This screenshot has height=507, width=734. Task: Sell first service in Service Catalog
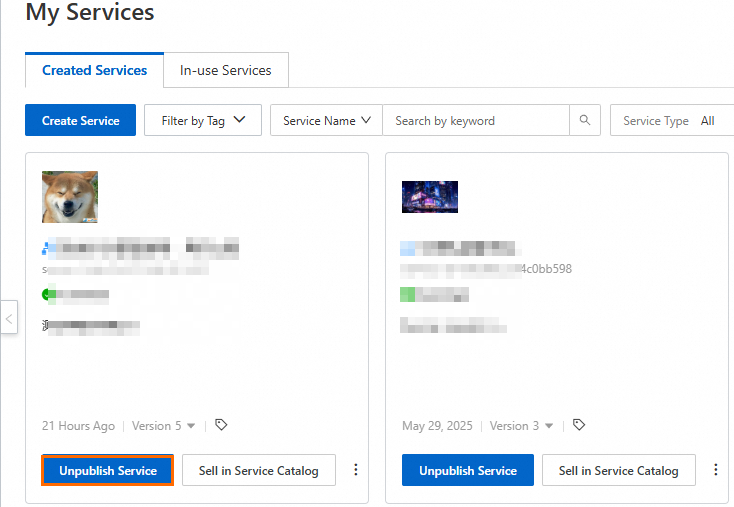pos(258,470)
